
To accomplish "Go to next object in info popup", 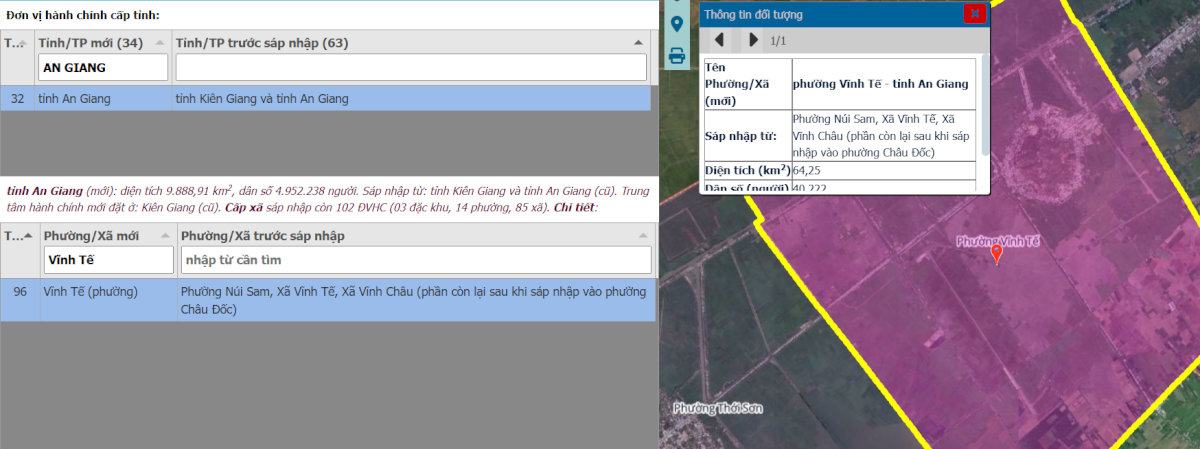I will [753, 41].
